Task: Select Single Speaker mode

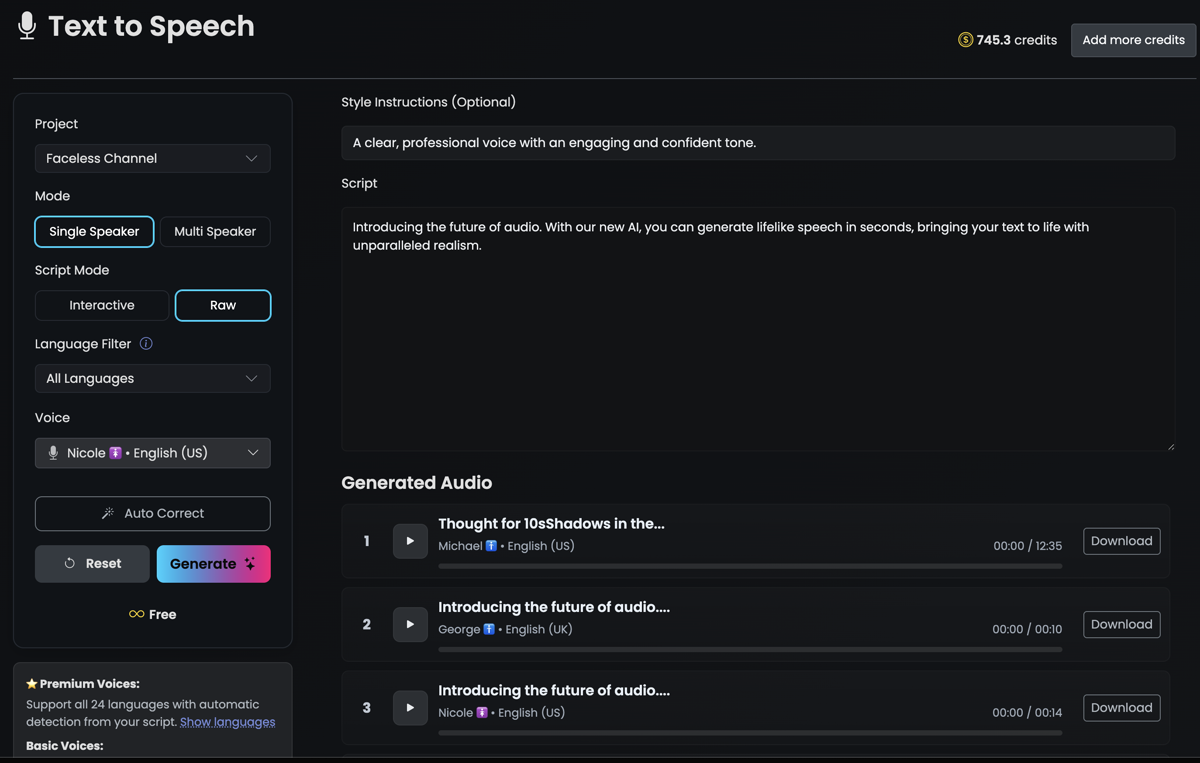Action: [94, 231]
